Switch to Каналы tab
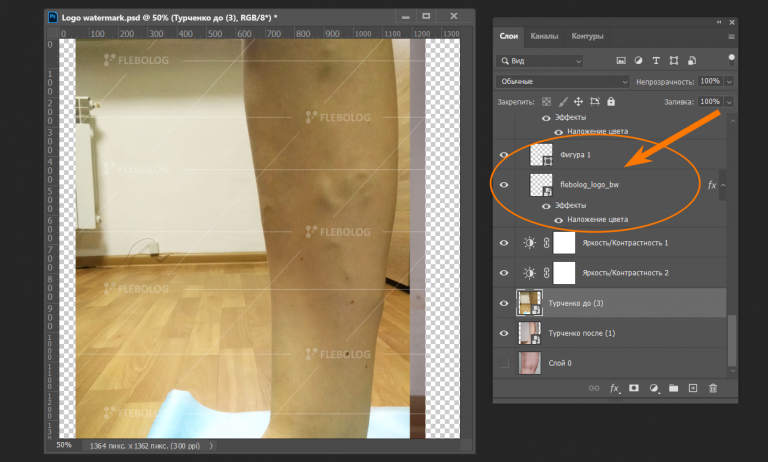Screen dimensions: 768x462 544,36
